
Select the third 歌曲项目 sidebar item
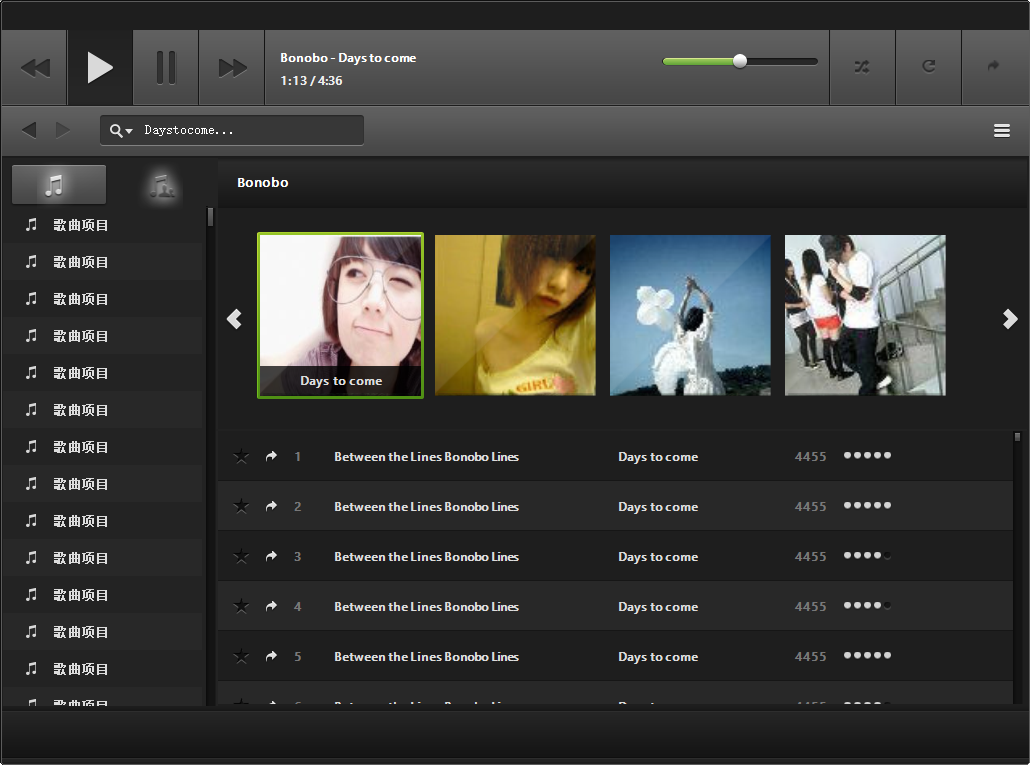(x=102, y=299)
